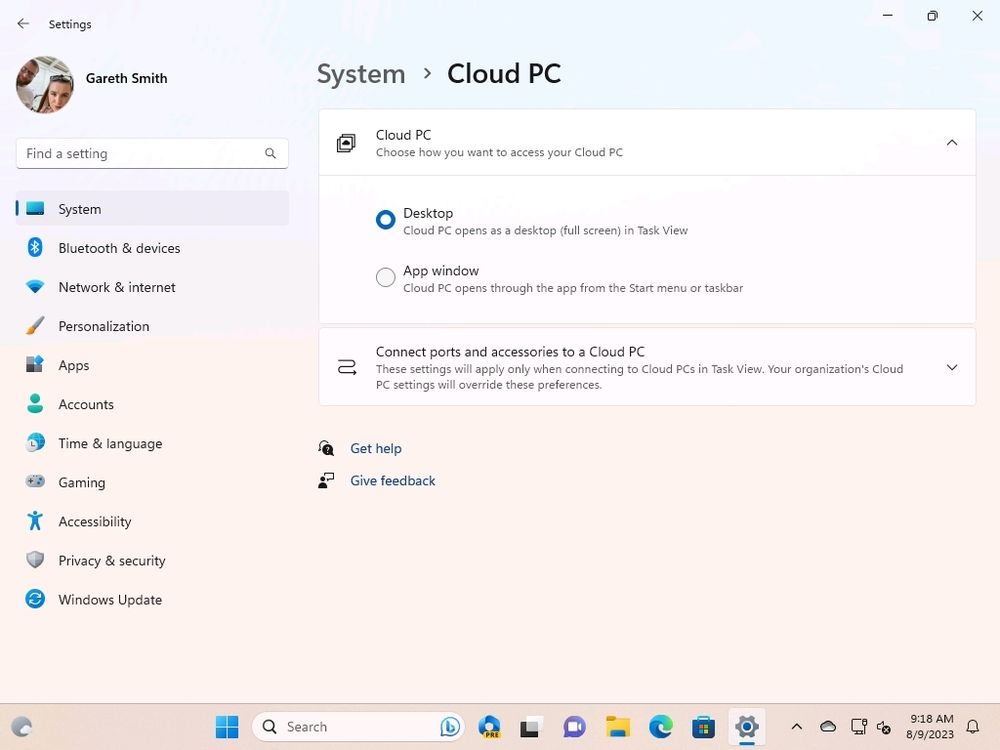Screen dimensions: 1000x750
Task: Open the Chat (Teams) taskbar icon
Action: coord(574,727)
